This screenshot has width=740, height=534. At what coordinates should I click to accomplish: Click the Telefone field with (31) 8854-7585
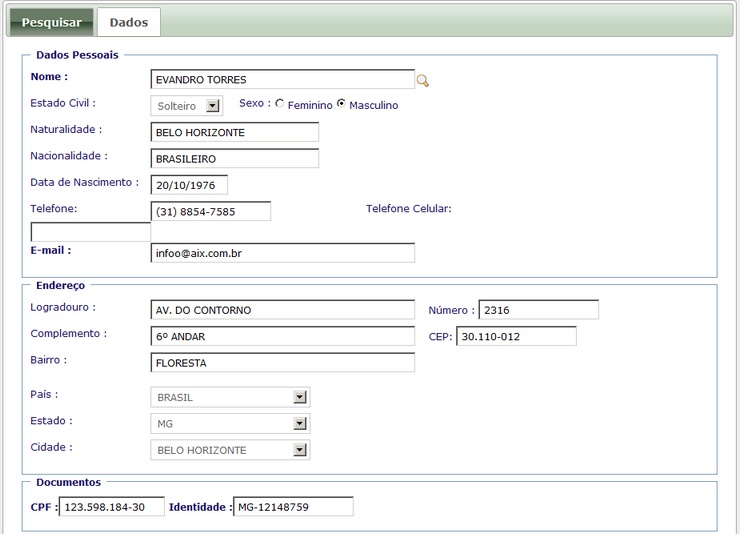point(210,211)
